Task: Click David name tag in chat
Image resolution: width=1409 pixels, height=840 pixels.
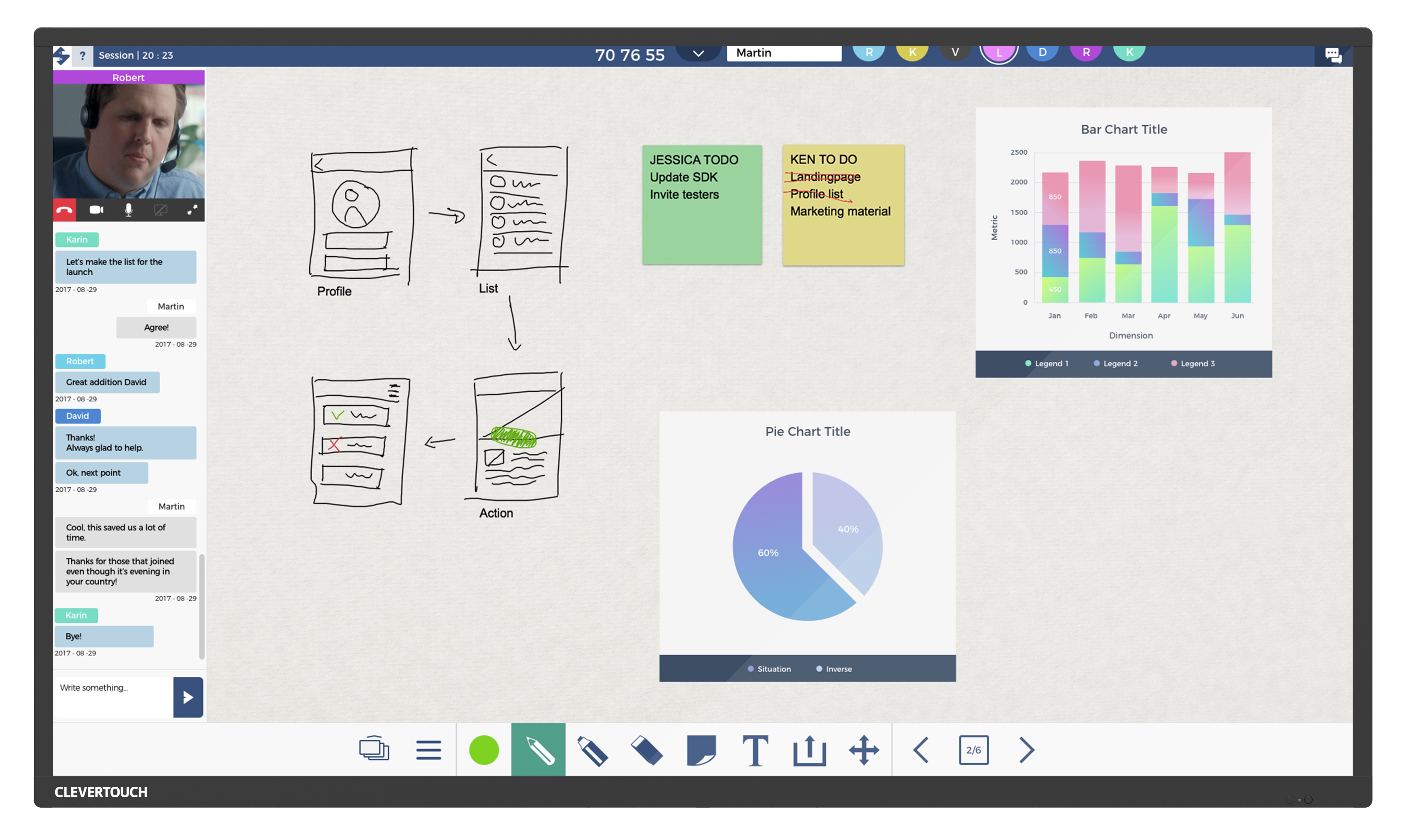Action: [78, 417]
